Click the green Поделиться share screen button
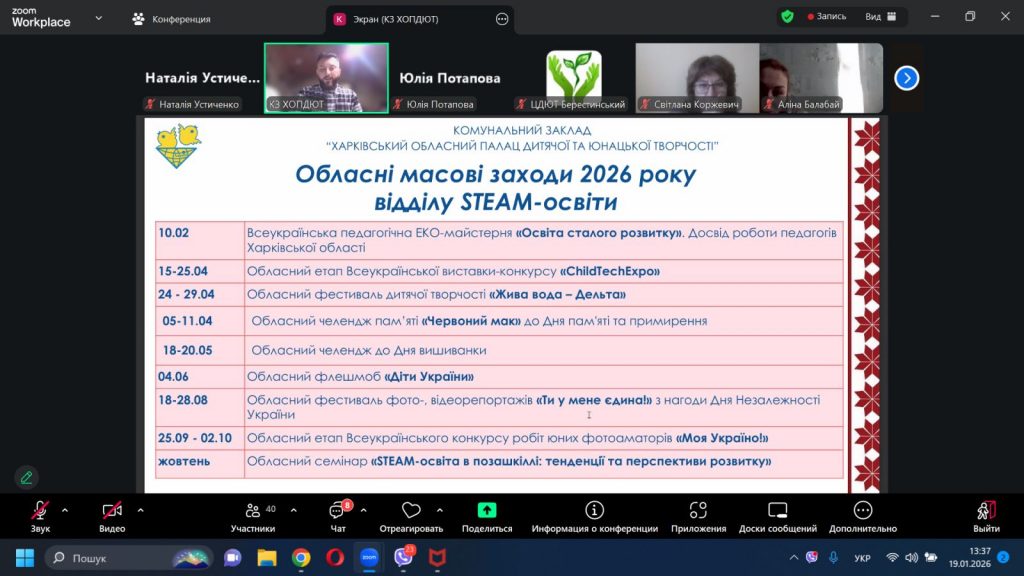This screenshot has width=1024, height=576. coord(487,516)
